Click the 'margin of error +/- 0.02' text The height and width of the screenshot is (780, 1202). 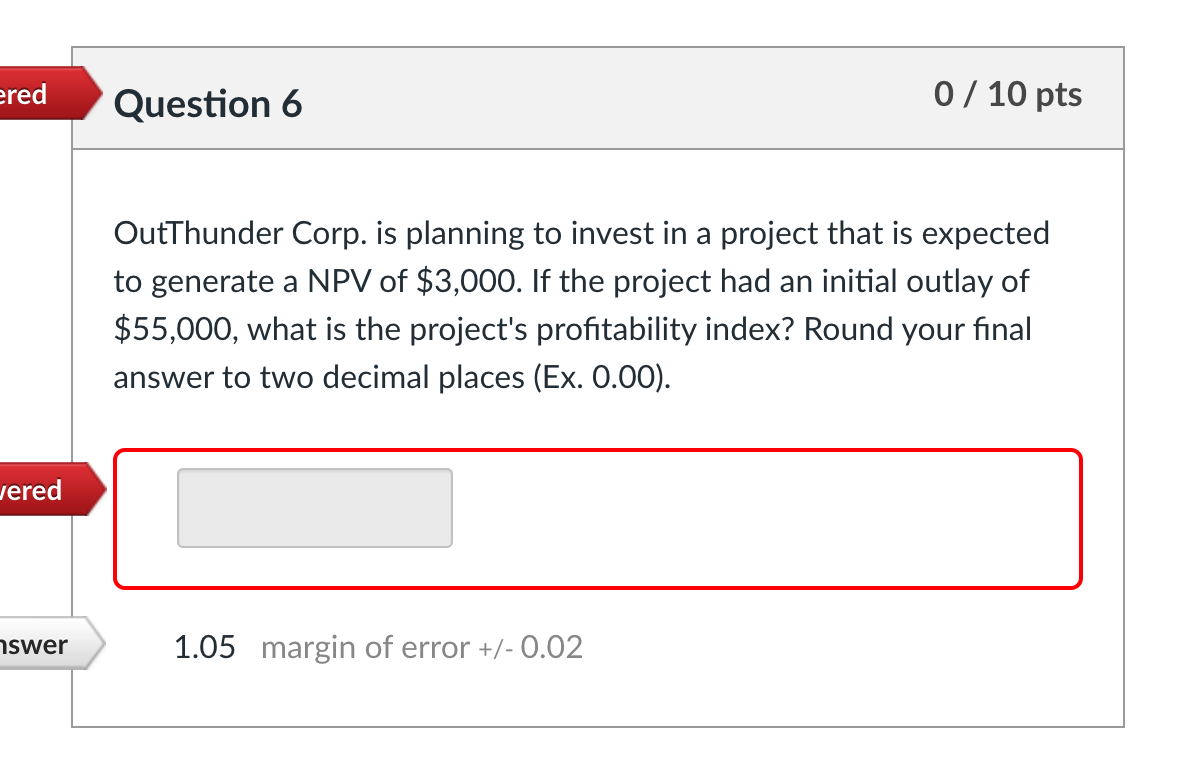(421, 647)
